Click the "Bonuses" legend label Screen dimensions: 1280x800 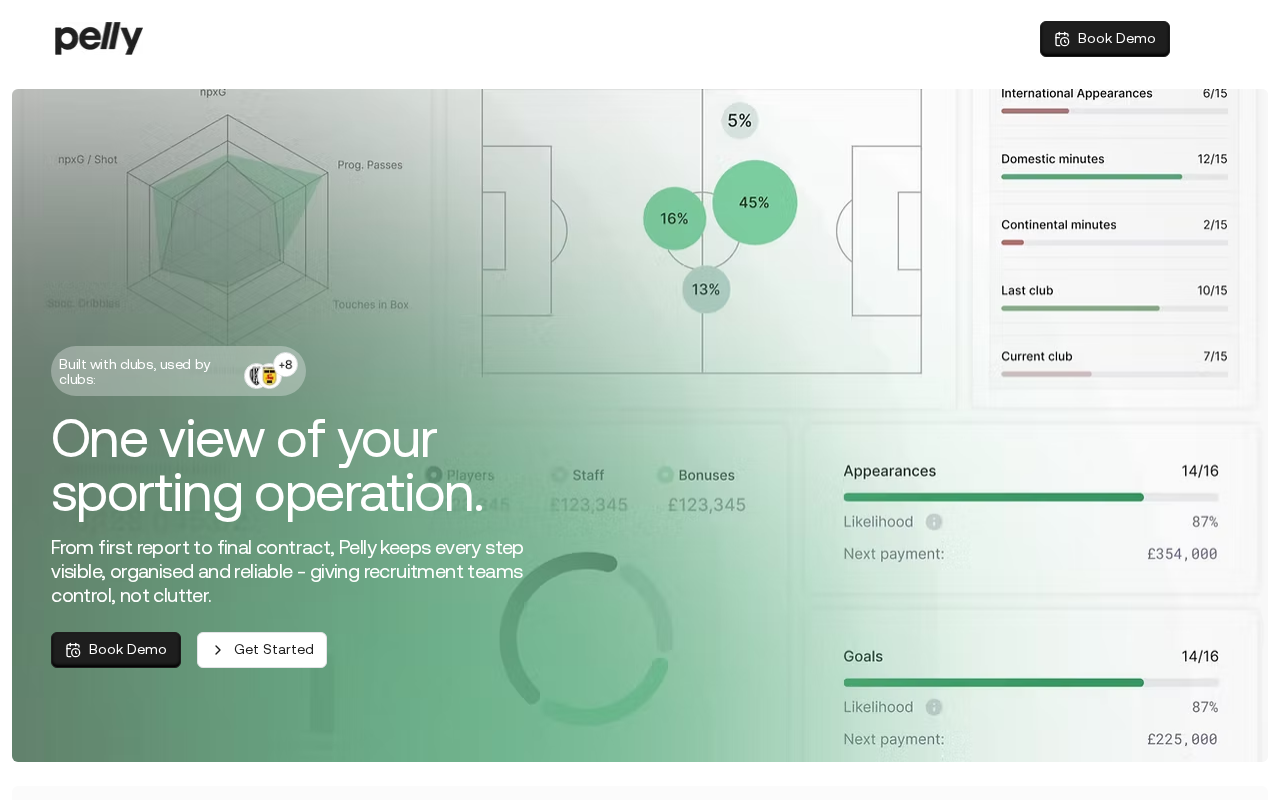[x=706, y=475]
